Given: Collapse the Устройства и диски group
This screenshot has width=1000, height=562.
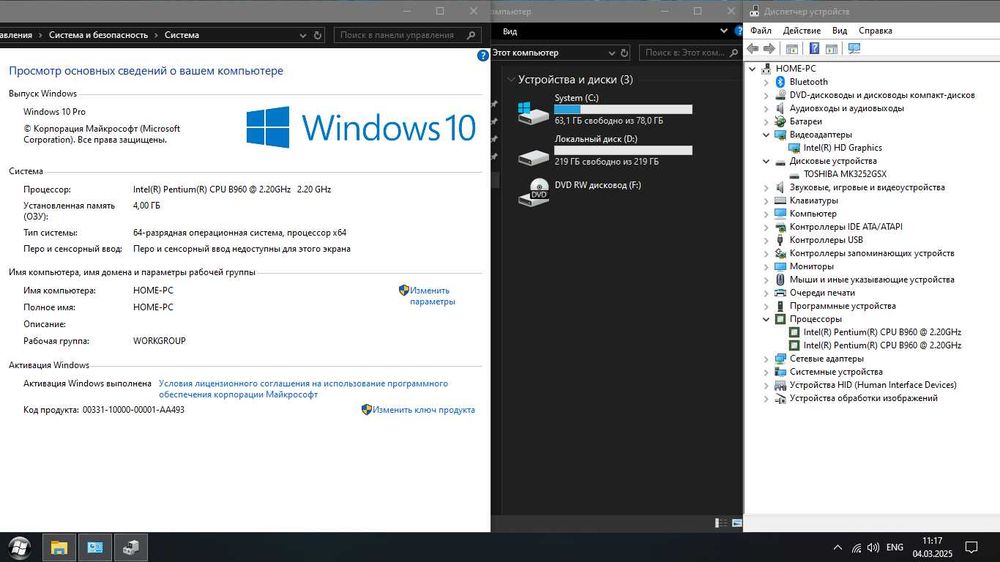Looking at the screenshot, I should 511,80.
